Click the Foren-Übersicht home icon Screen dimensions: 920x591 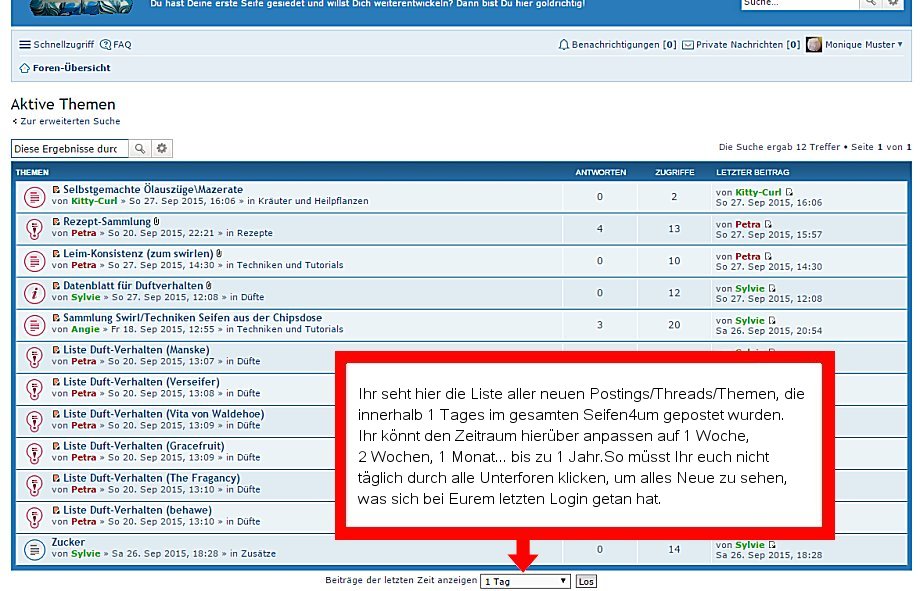pos(25,68)
